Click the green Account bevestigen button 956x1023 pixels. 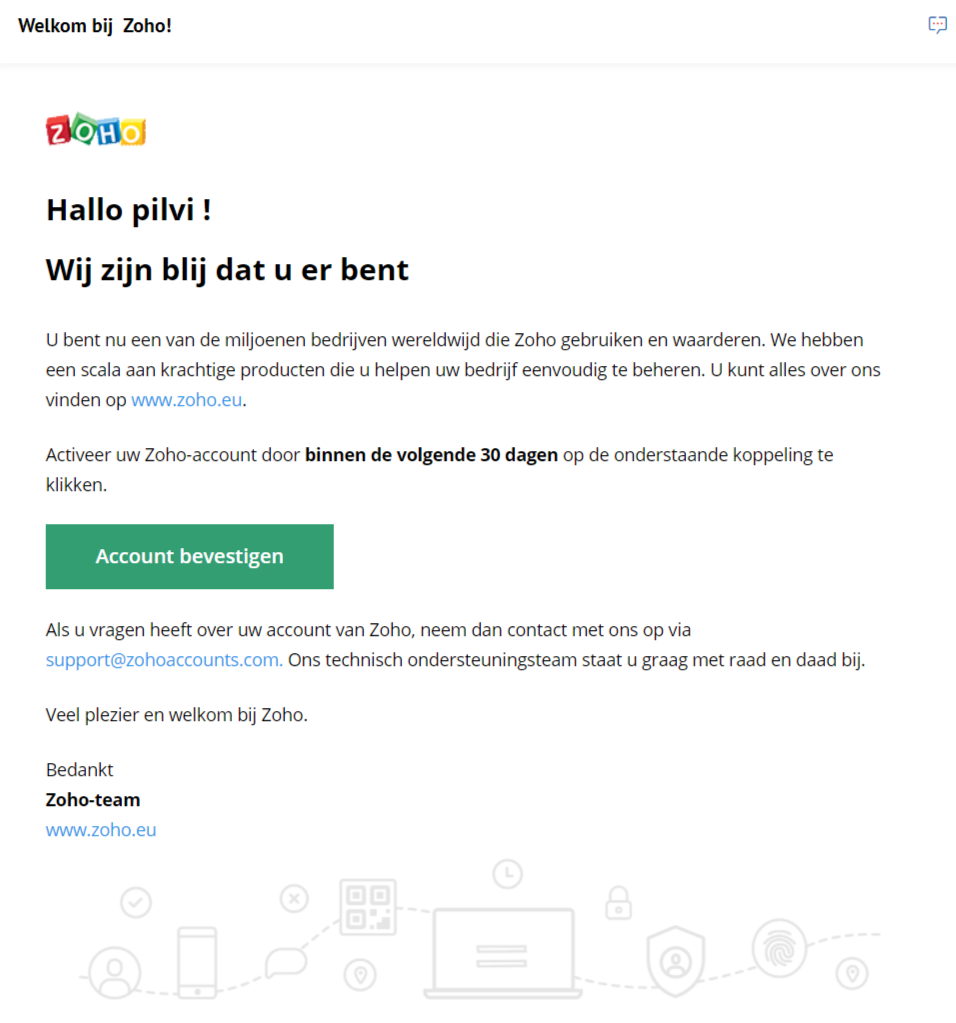pyautogui.click(x=189, y=557)
